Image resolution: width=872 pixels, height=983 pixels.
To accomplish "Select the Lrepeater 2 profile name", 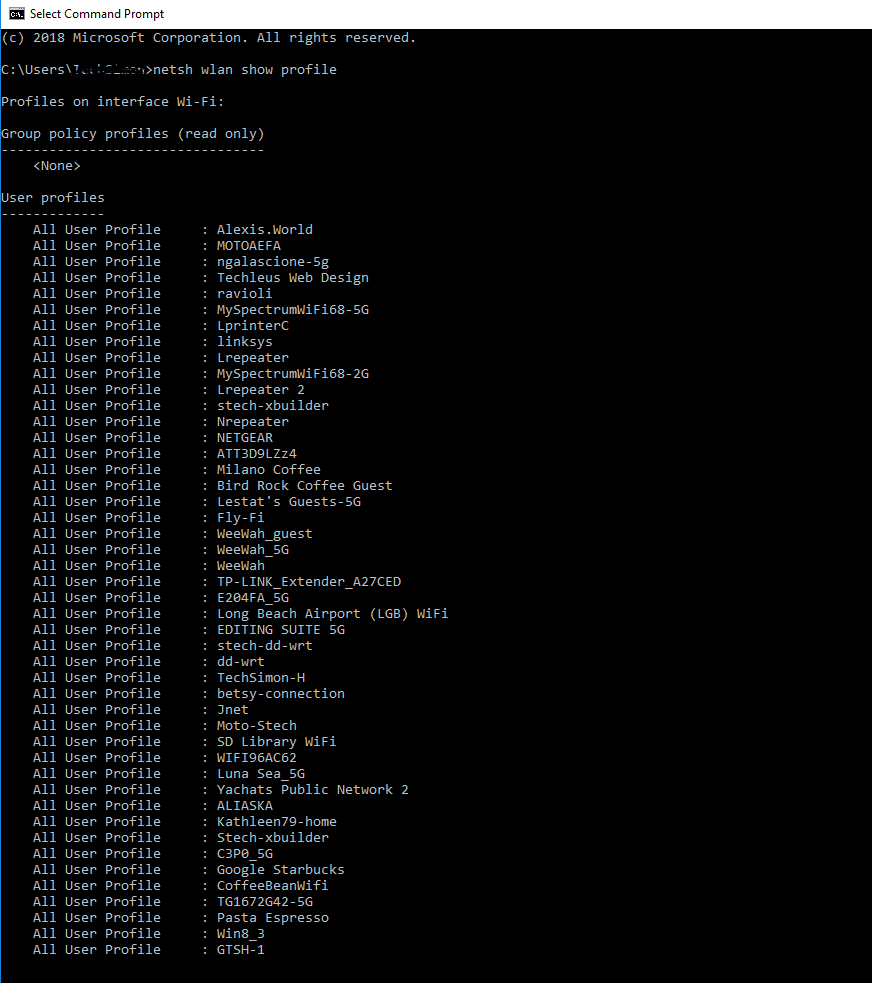I will coord(261,390).
